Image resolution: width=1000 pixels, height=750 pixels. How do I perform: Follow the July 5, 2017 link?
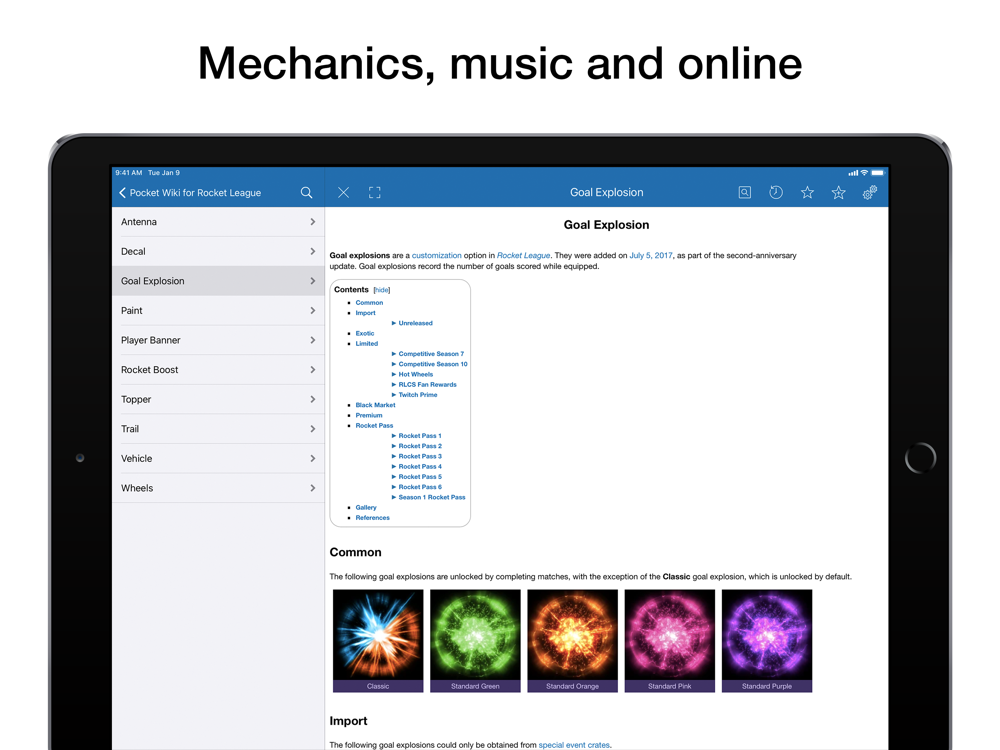tap(651, 255)
